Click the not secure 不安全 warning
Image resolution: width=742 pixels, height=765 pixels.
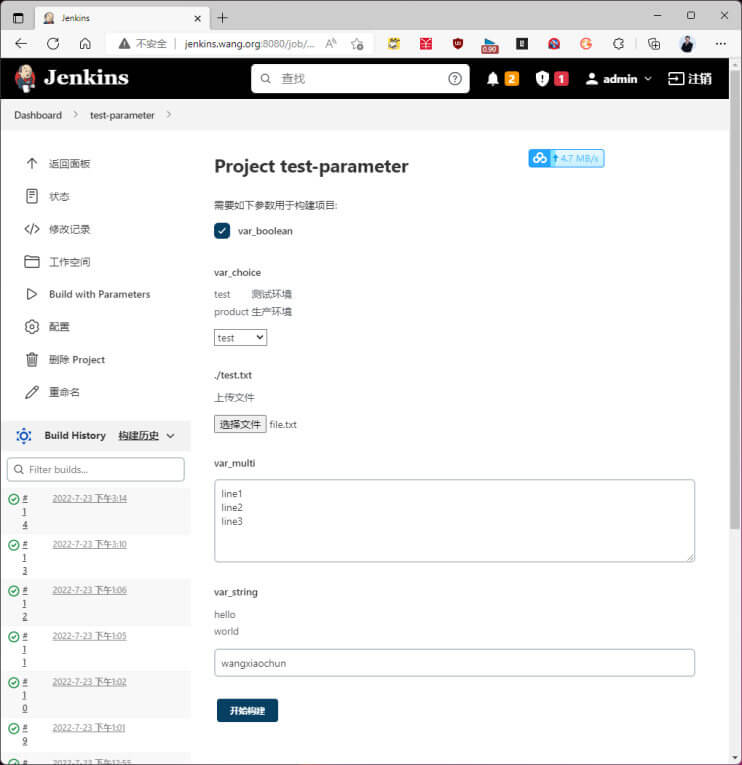click(142, 44)
